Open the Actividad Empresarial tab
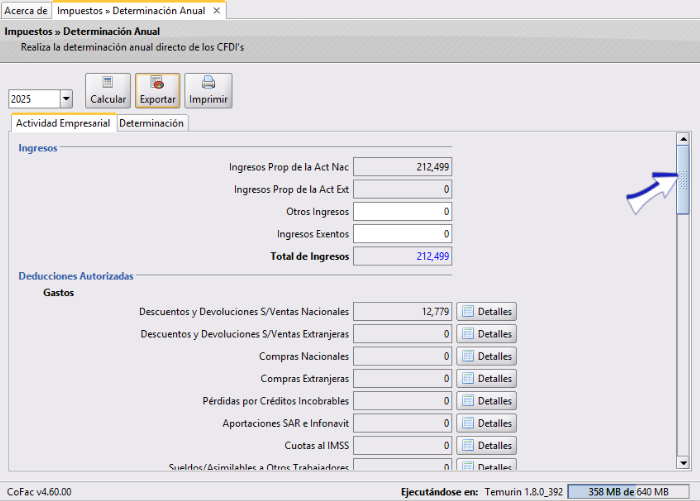This screenshot has width=700, height=501. 63,123
